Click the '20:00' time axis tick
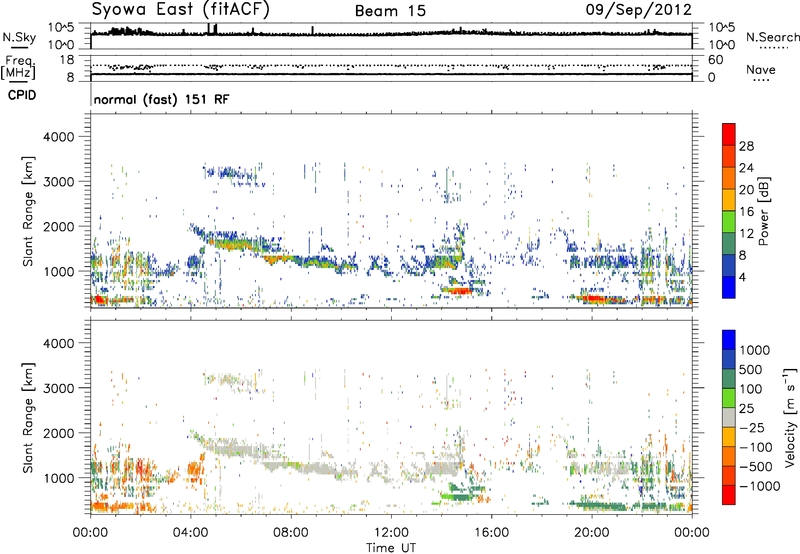 (592, 533)
